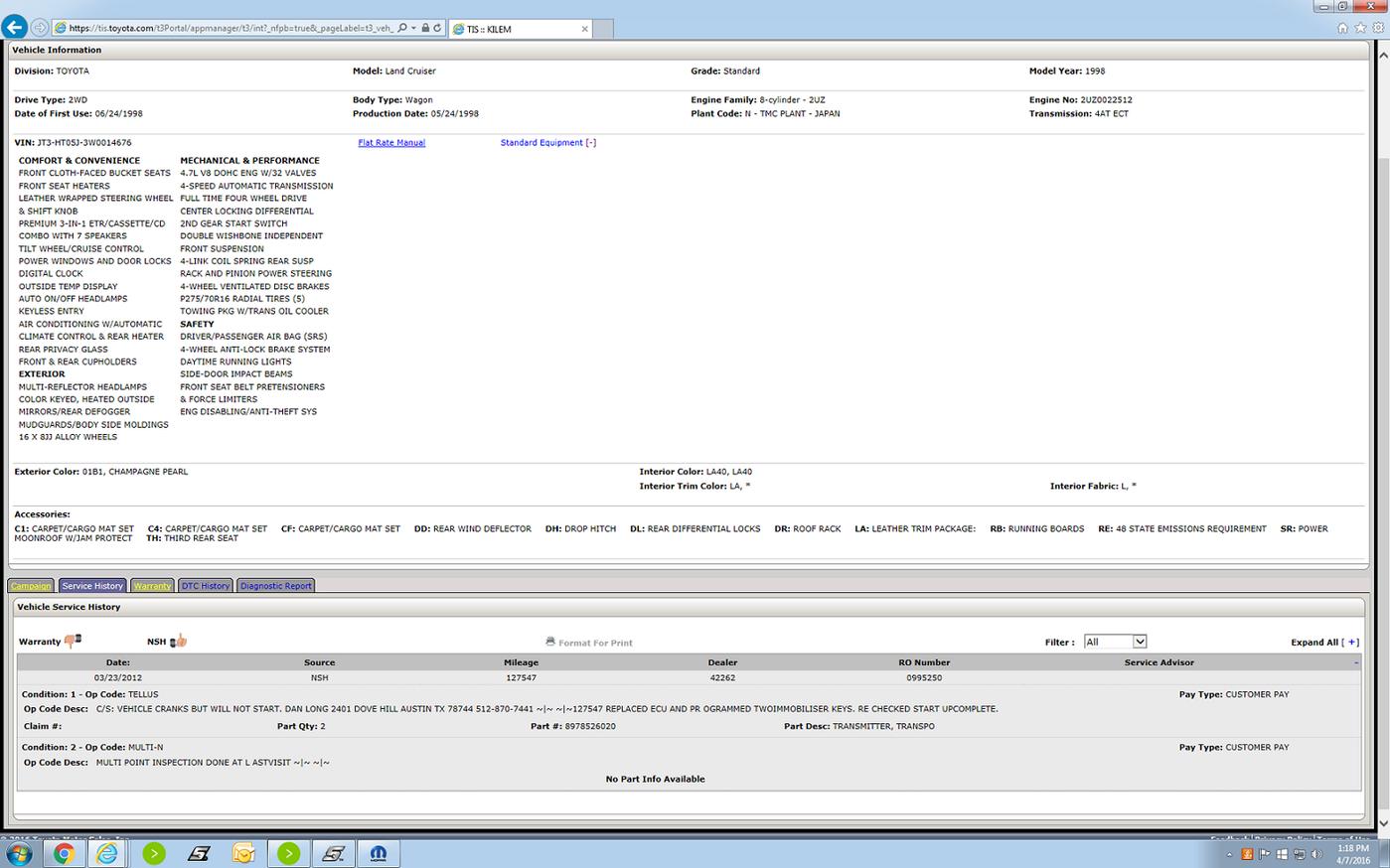This screenshot has height=868, width=1390.
Task: Open the Windows Start menu
Action: point(19,853)
